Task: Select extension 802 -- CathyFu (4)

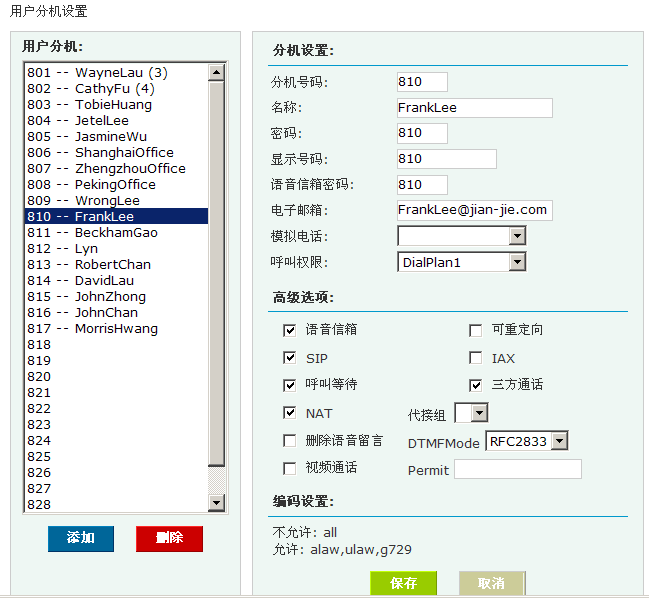Action: tap(116, 89)
